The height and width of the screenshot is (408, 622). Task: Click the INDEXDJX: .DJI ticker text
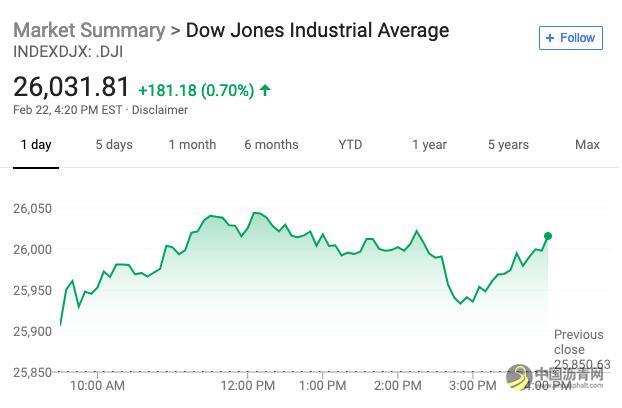(68, 52)
